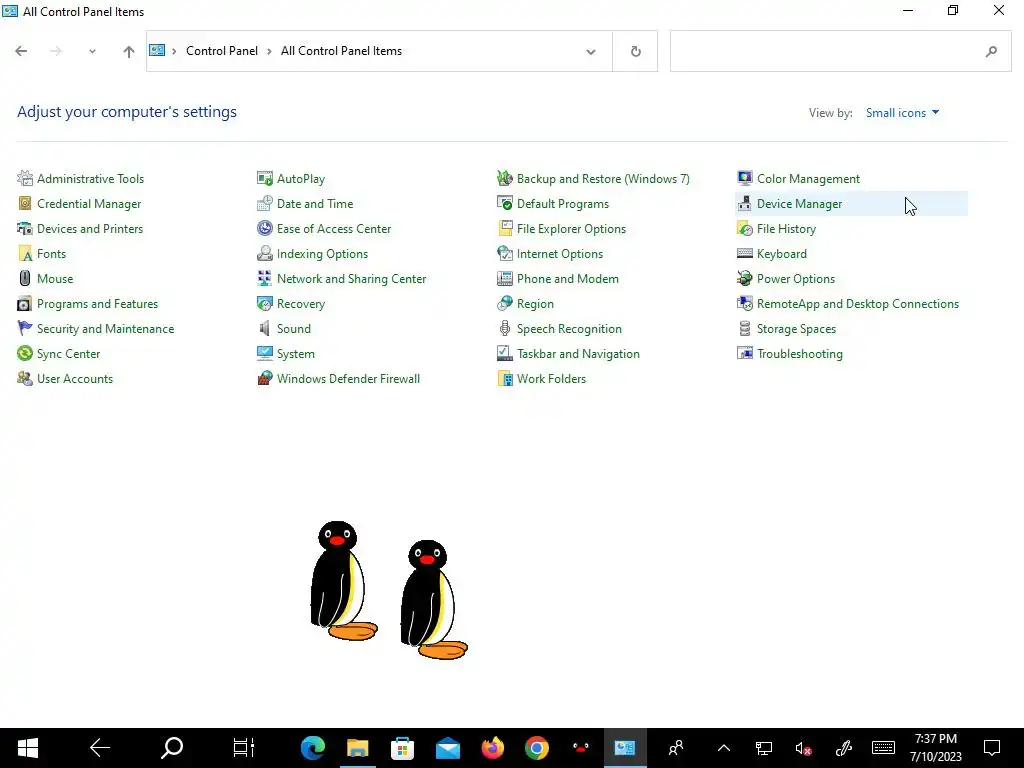Open Microsoft Store from the taskbar
The width and height of the screenshot is (1024, 768).
402,748
